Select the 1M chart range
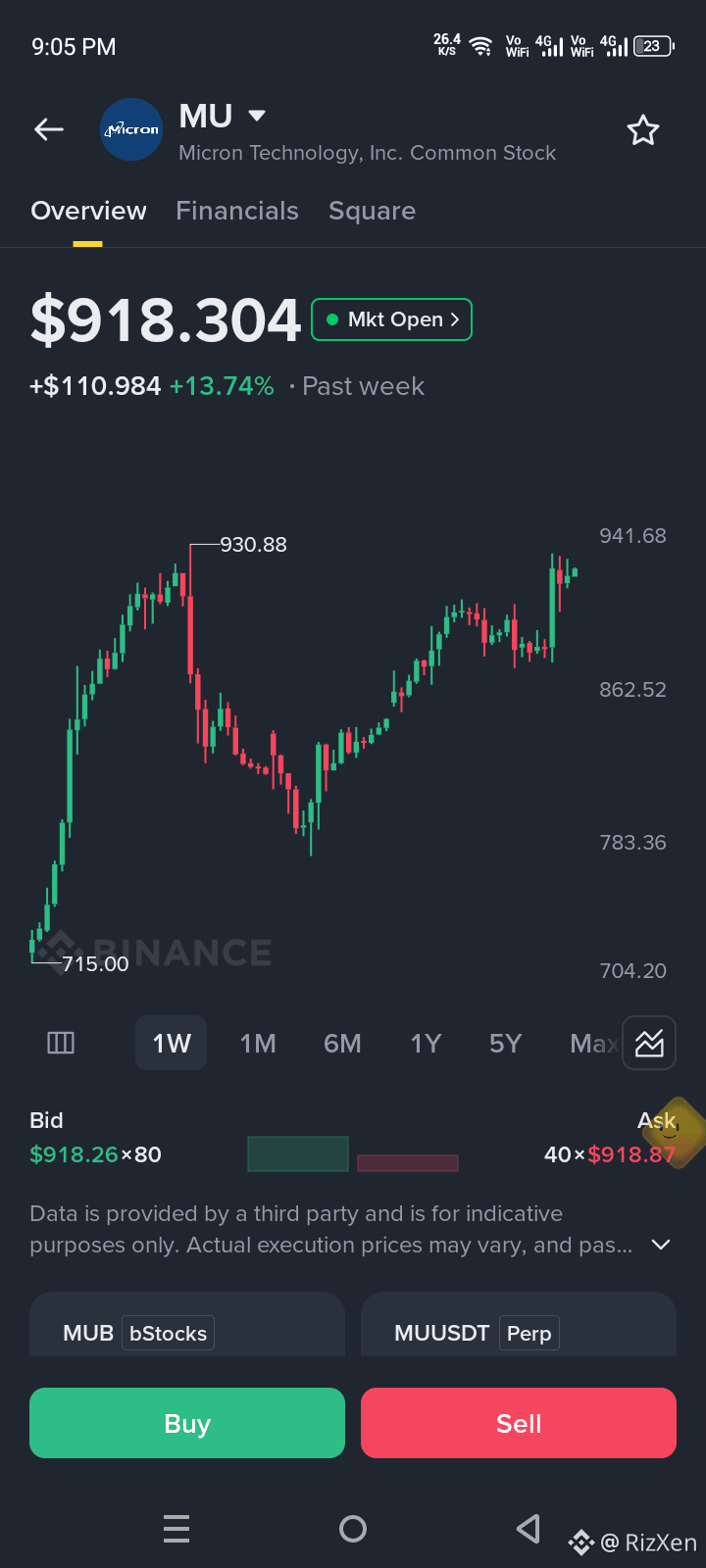The width and height of the screenshot is (706, 1568). click(x=258, y=1043)
